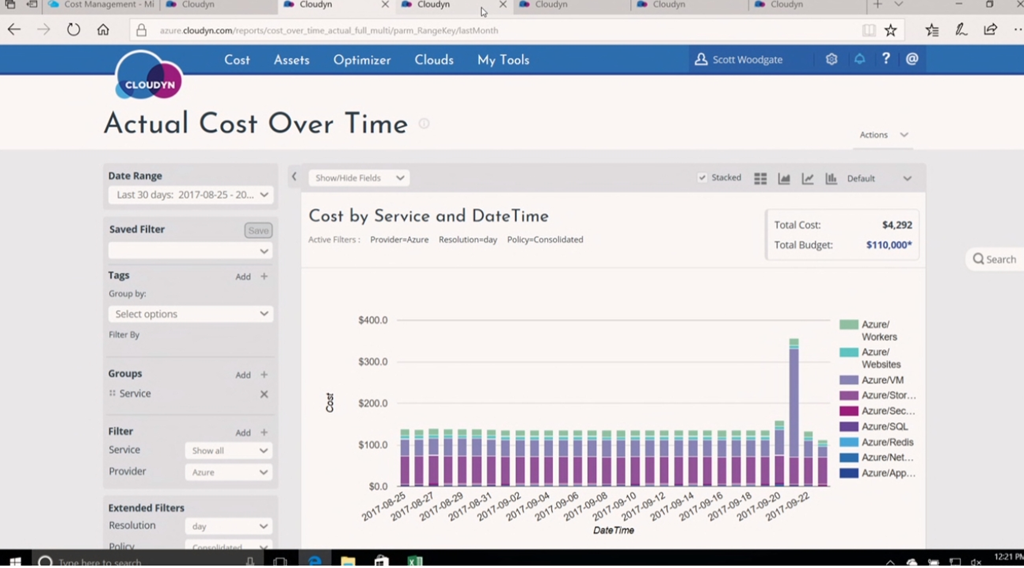Select the bar chart view icon

tap(831, 179)
